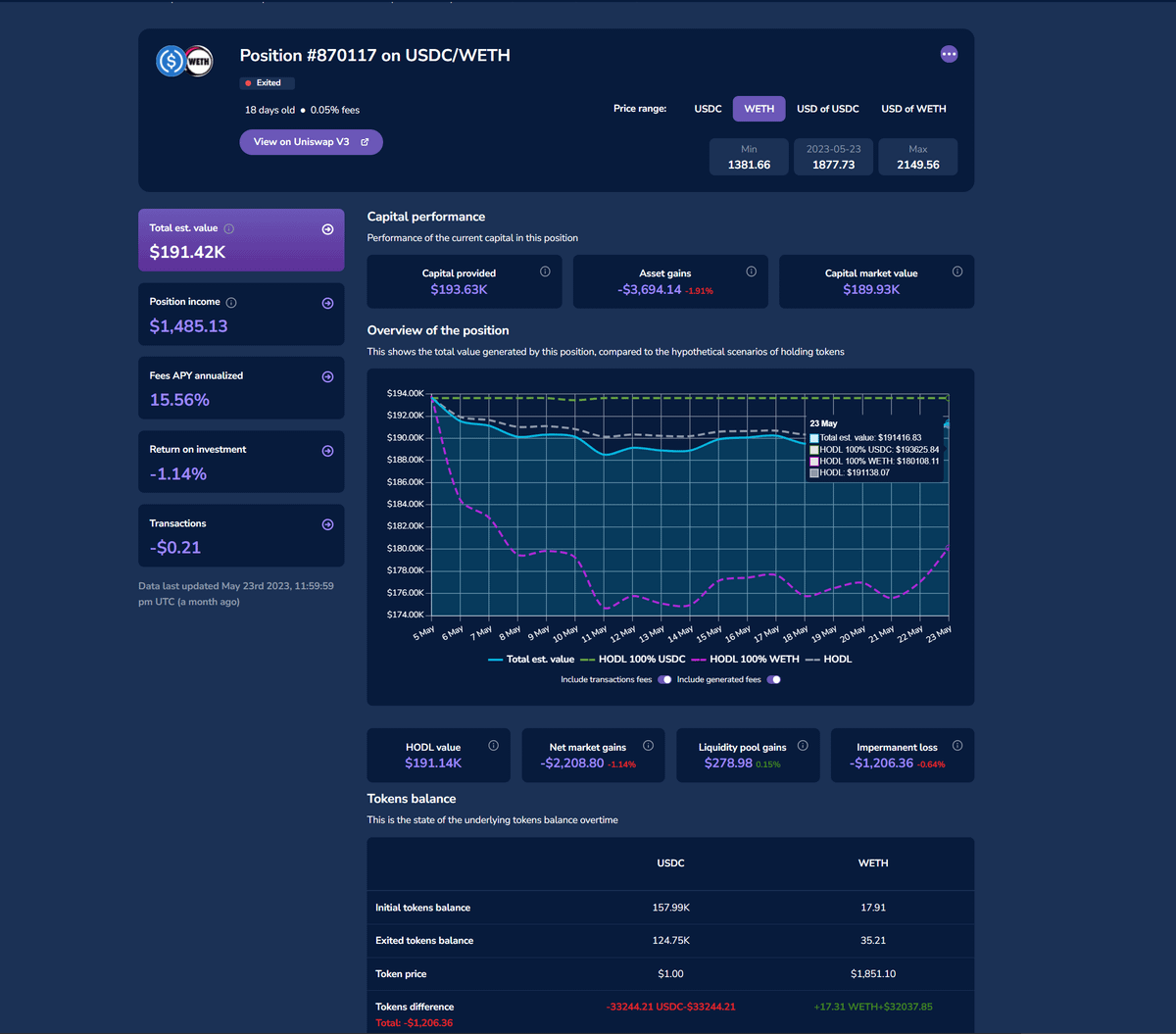Switch to USD of WETH tab
The image size is (1176, 1034).
point(913,109)
